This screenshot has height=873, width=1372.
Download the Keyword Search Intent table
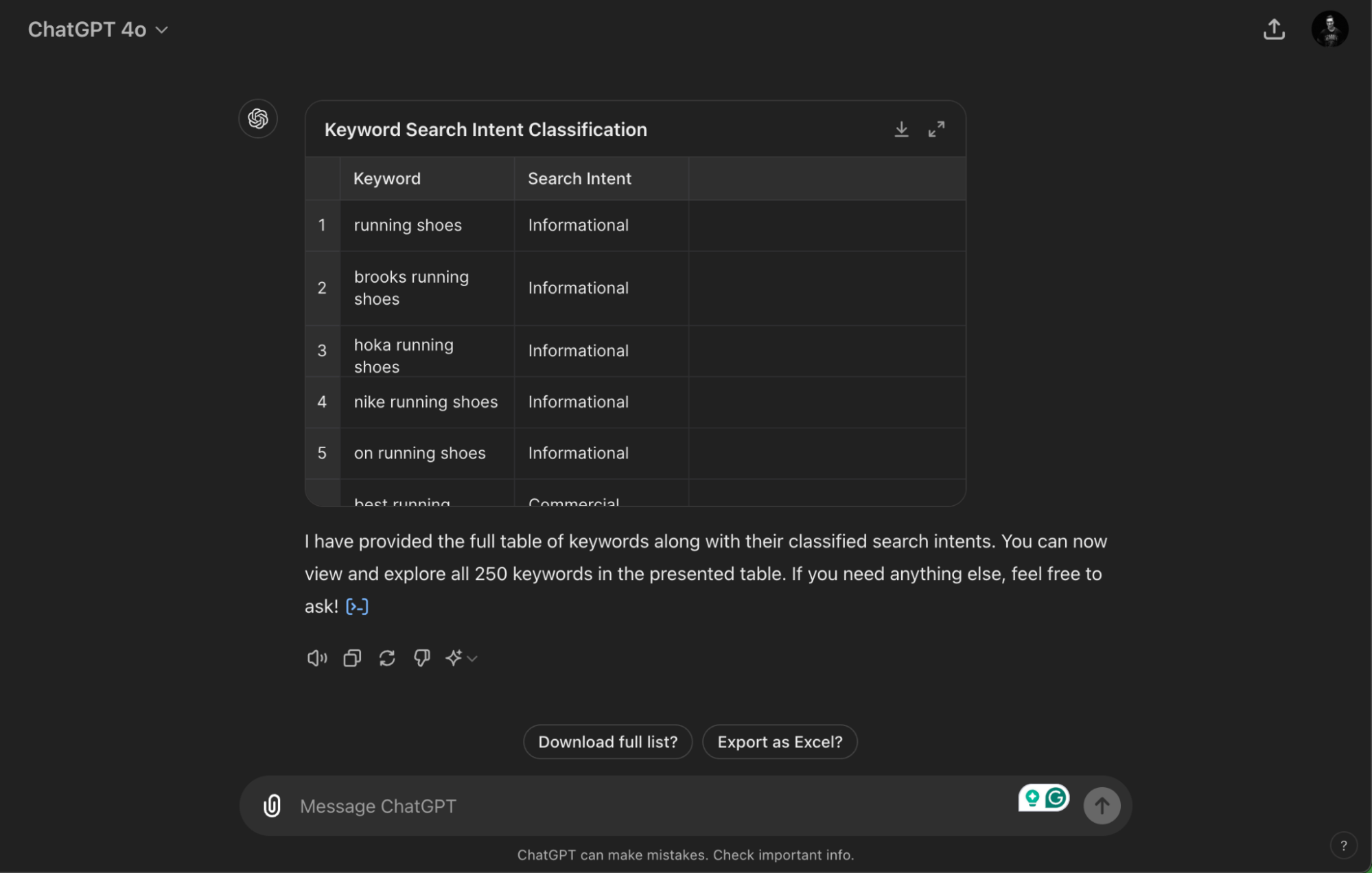pos(901,129)
